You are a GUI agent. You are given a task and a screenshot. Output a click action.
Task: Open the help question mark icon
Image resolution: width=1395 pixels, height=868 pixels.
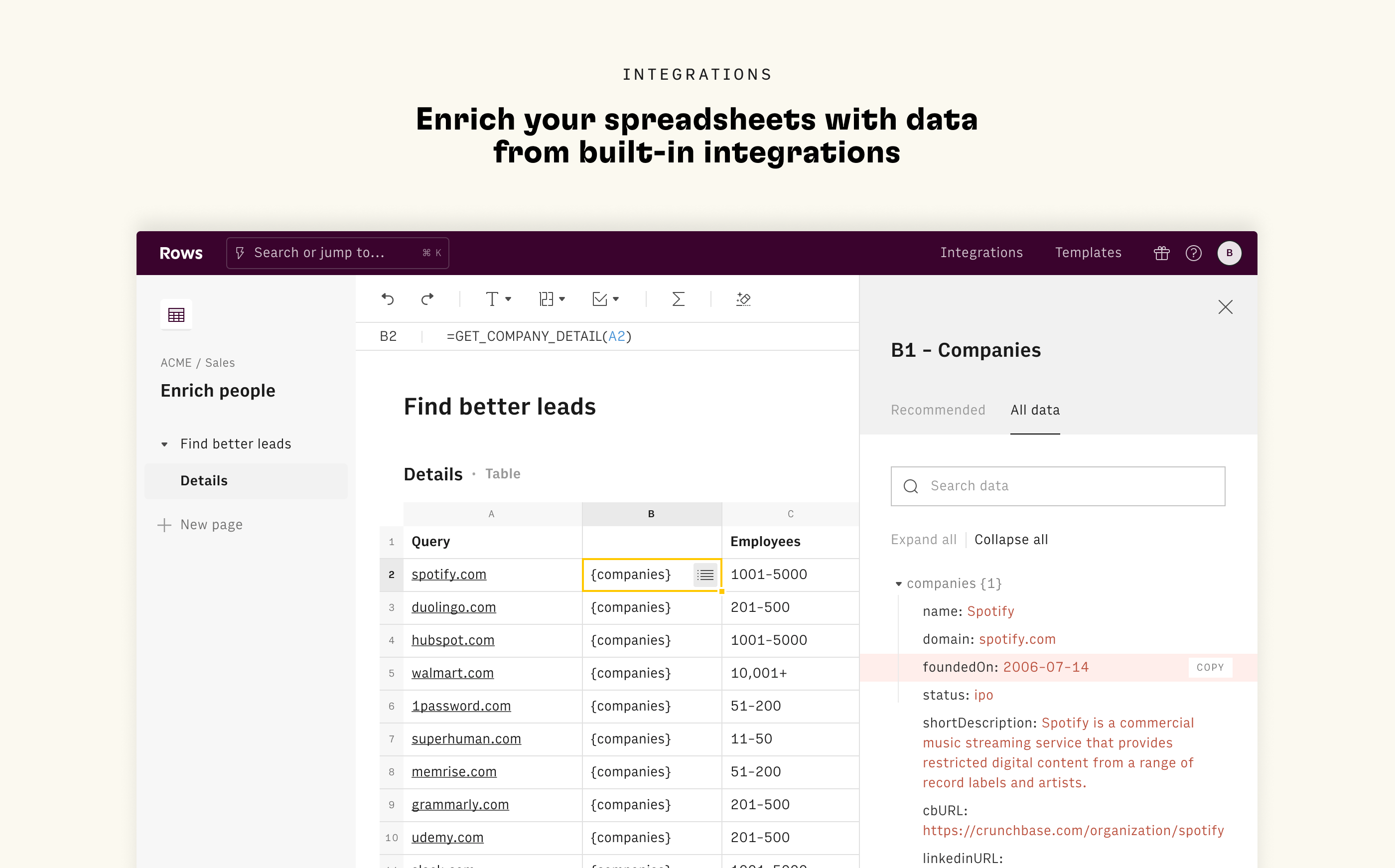click(x=1194, y=253)
